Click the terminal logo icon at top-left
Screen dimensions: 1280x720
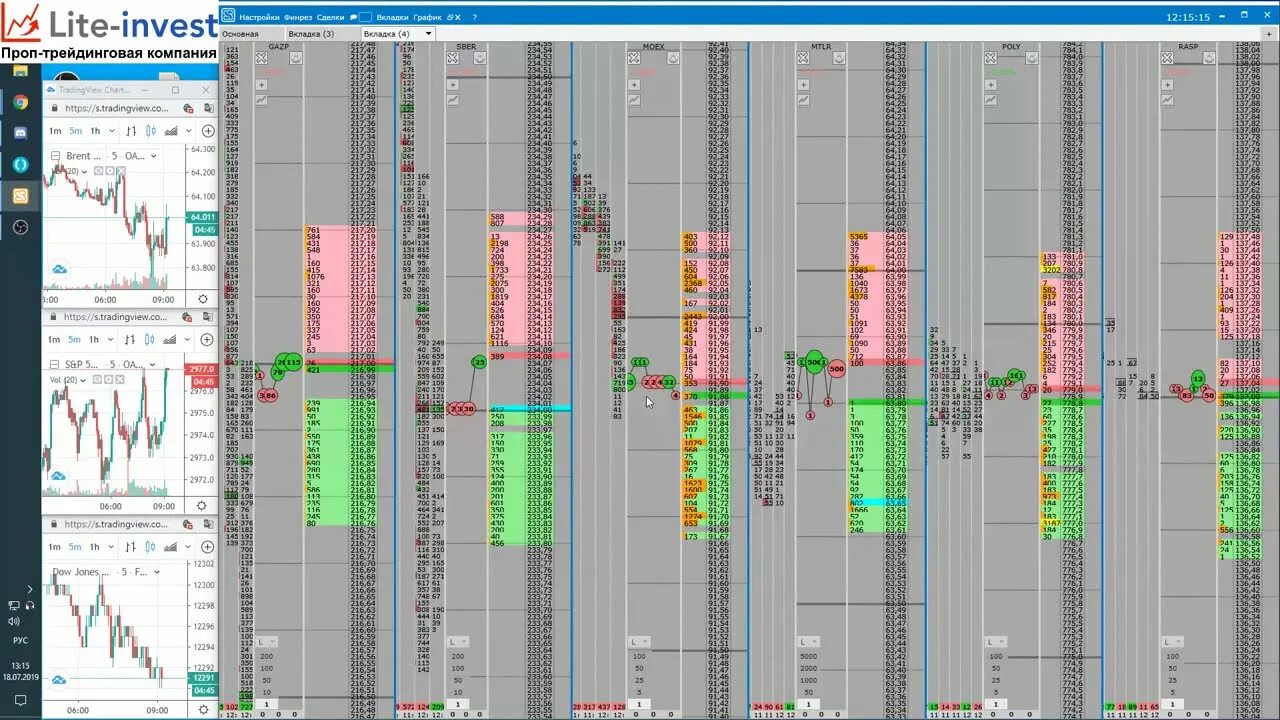[228, 16]
